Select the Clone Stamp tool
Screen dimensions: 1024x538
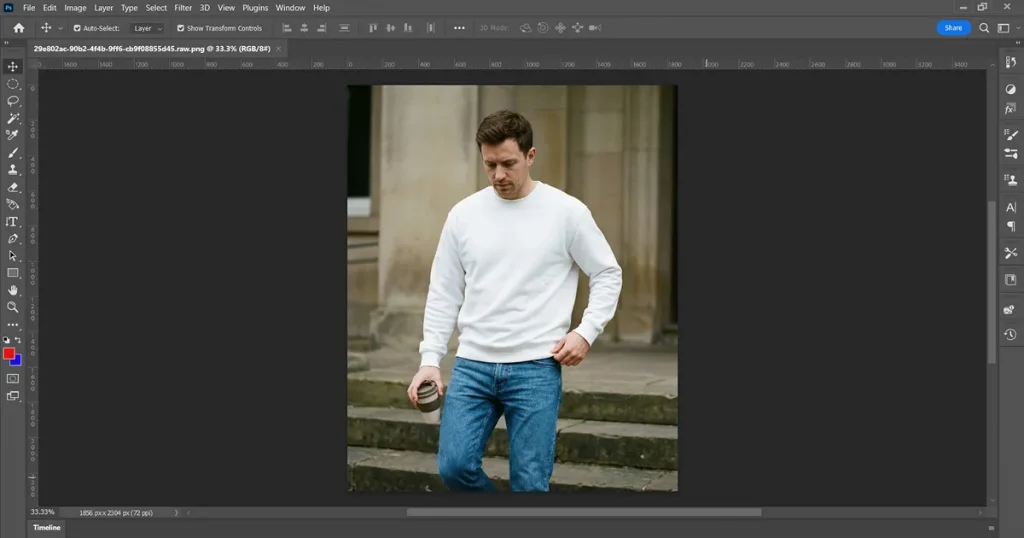click(x=12, y=170)
